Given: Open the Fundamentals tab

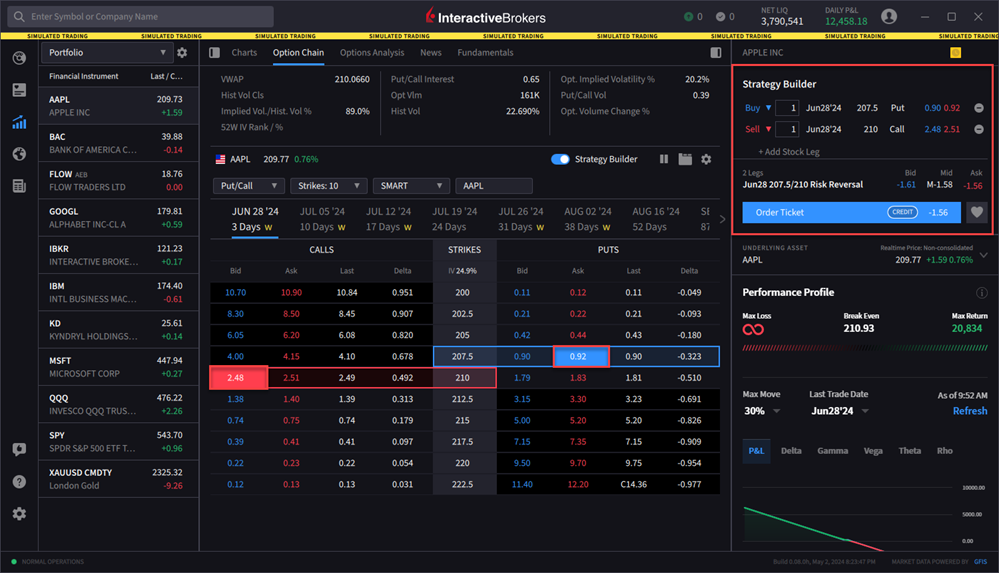Looking at the screenshot, I should [x=485, y=53].
